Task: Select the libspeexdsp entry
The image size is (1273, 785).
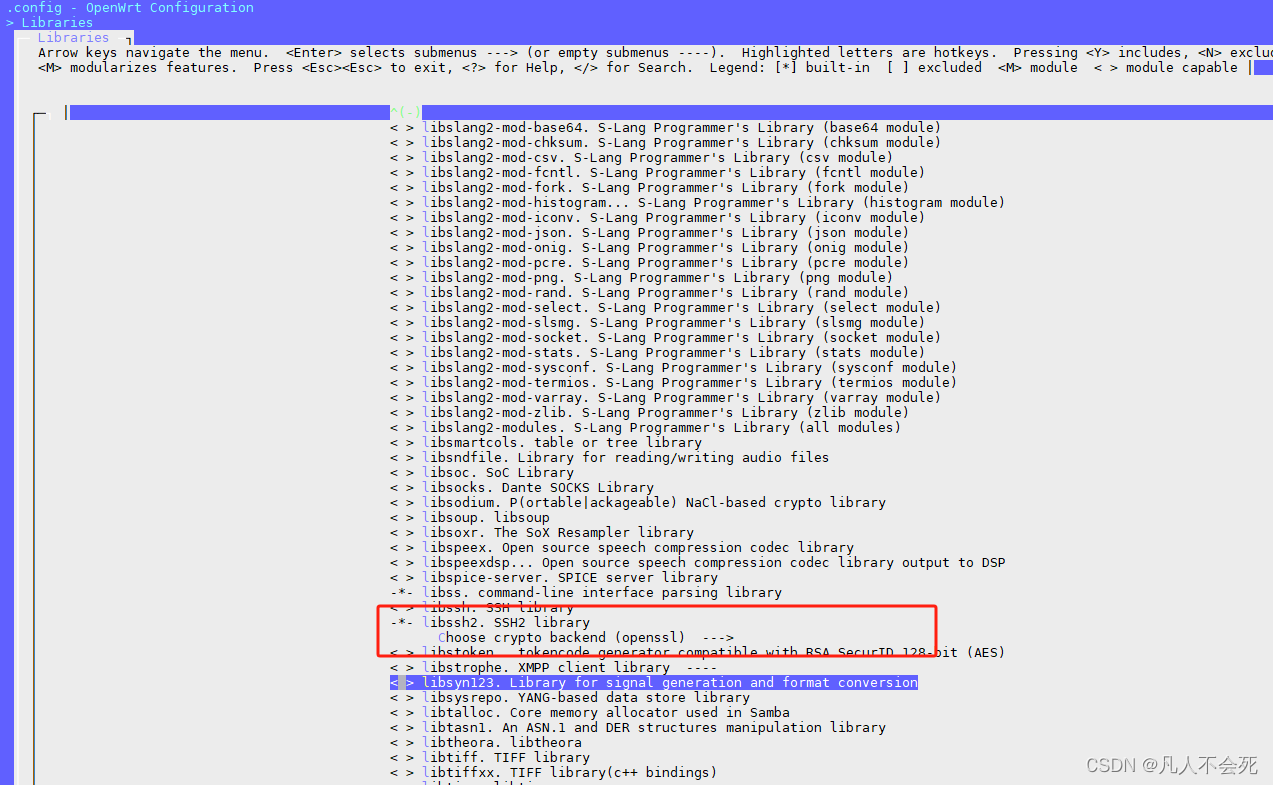Action: [697, 563]
